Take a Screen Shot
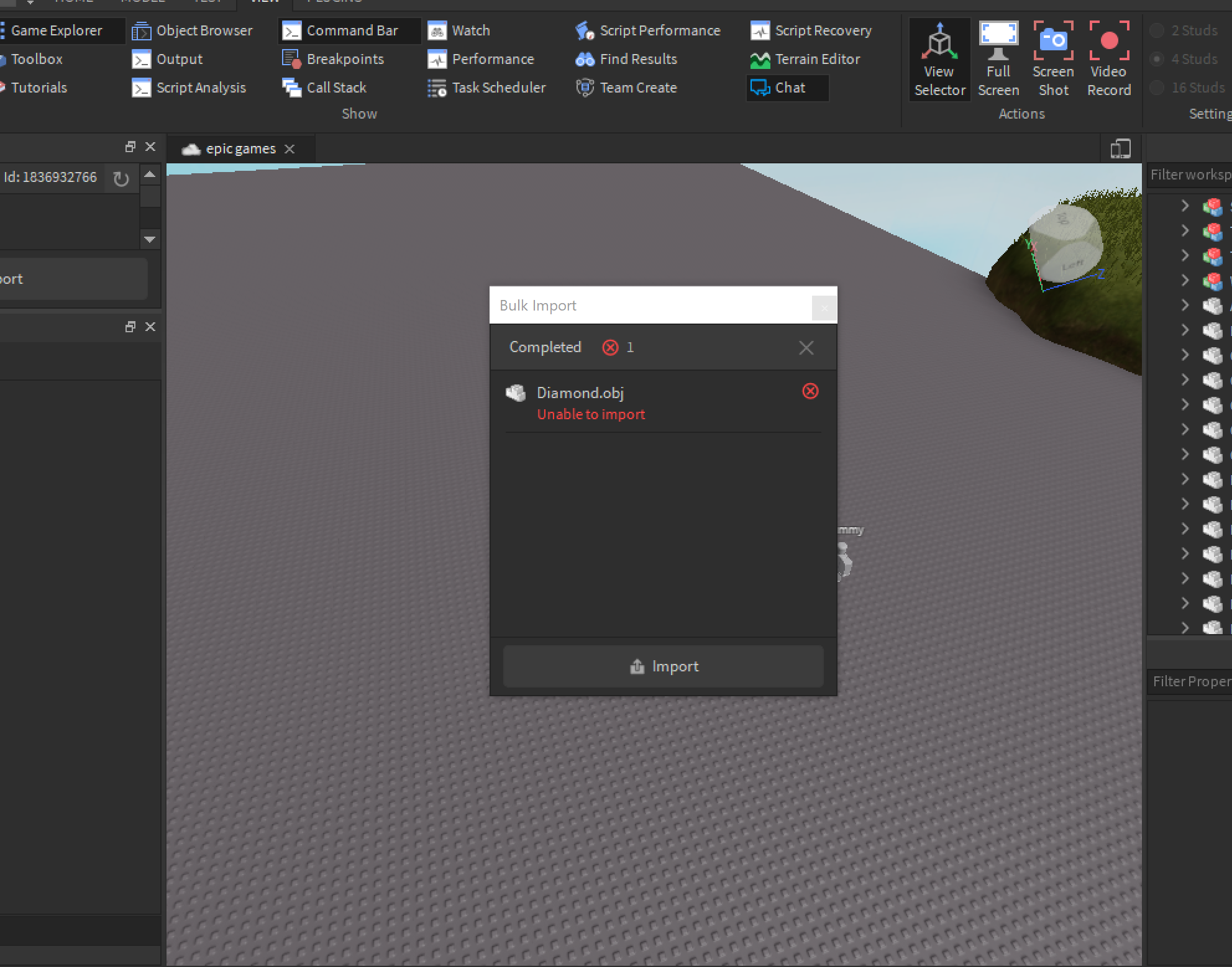This screenshot has height=967, width=1232. pyautogui.click(x=1053, y=60)
